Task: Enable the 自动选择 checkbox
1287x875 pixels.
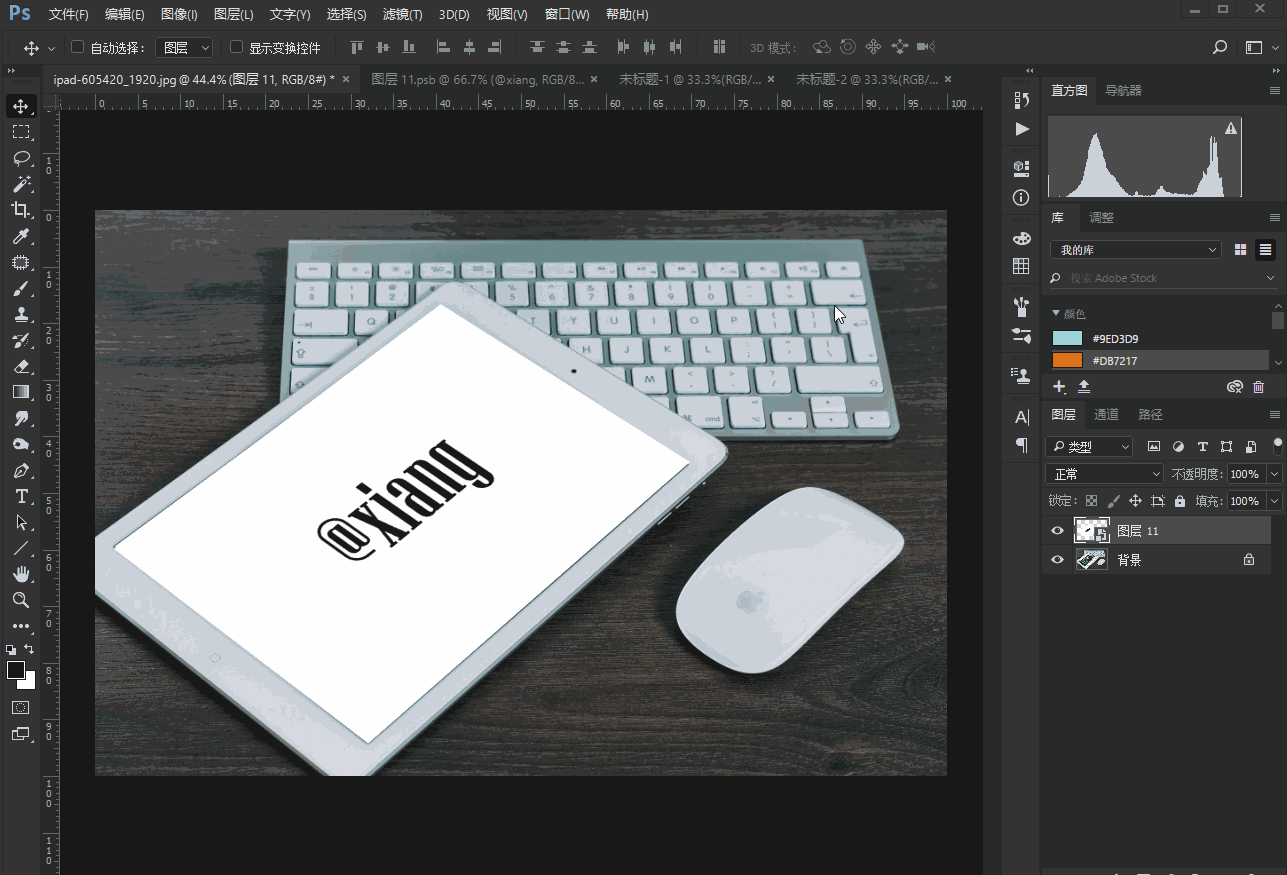Action: pyautogui.click(x=77, y=47)
